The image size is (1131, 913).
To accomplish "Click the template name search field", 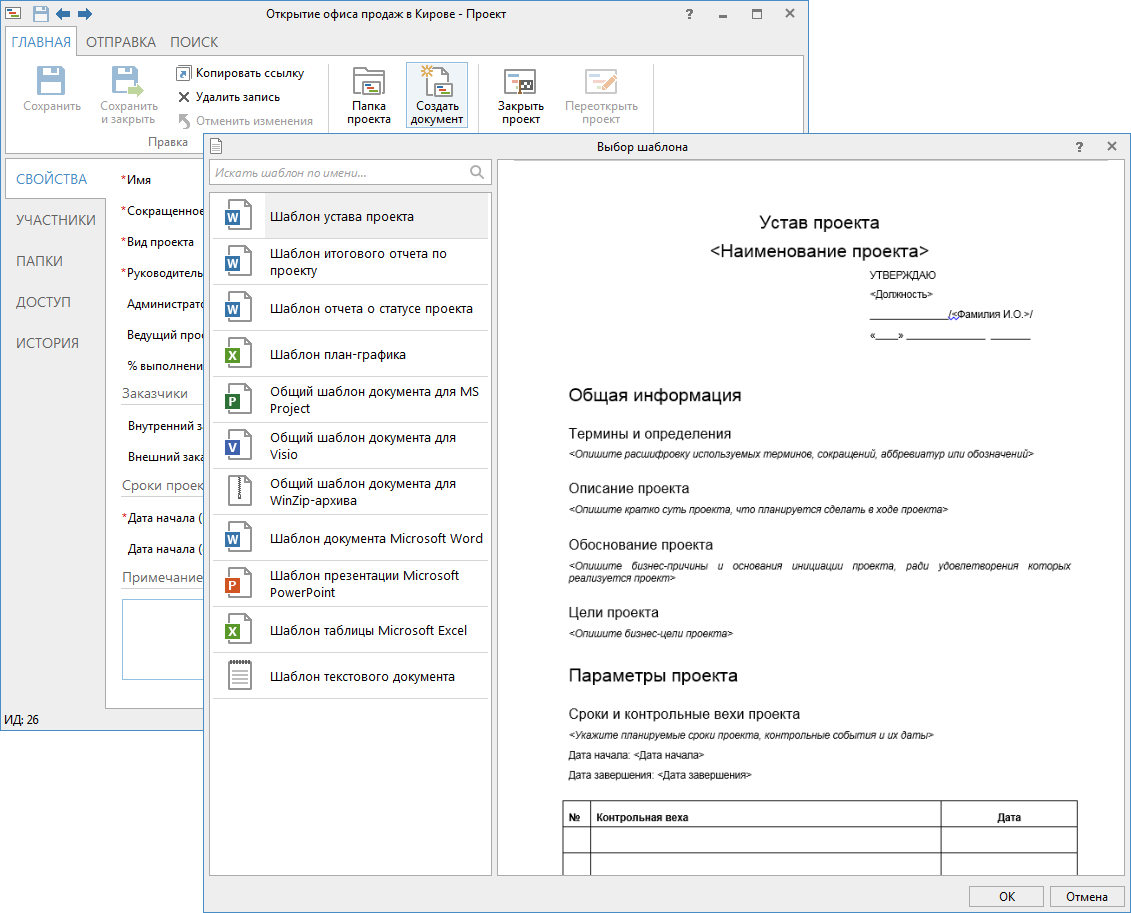I will pos(351,172).
